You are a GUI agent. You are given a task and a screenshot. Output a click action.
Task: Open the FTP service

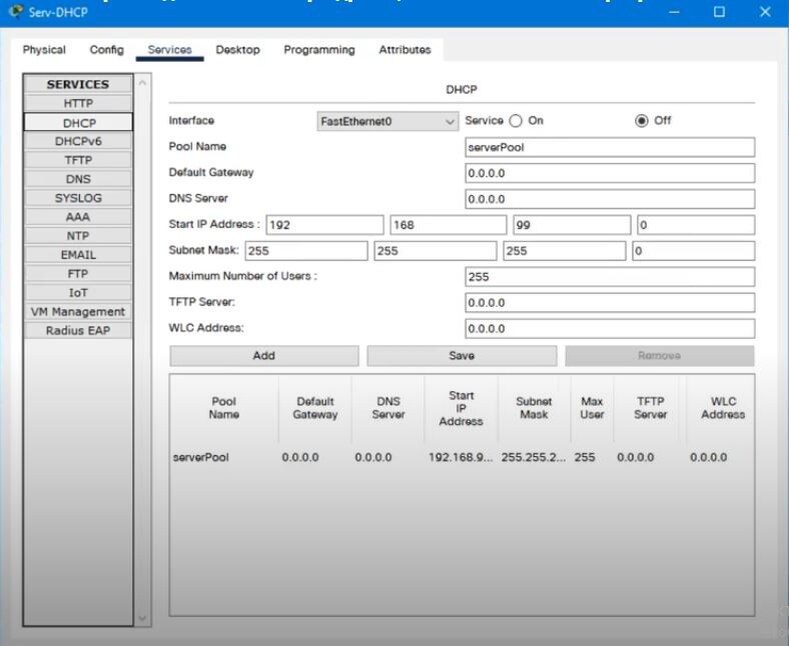pos(78,274)
